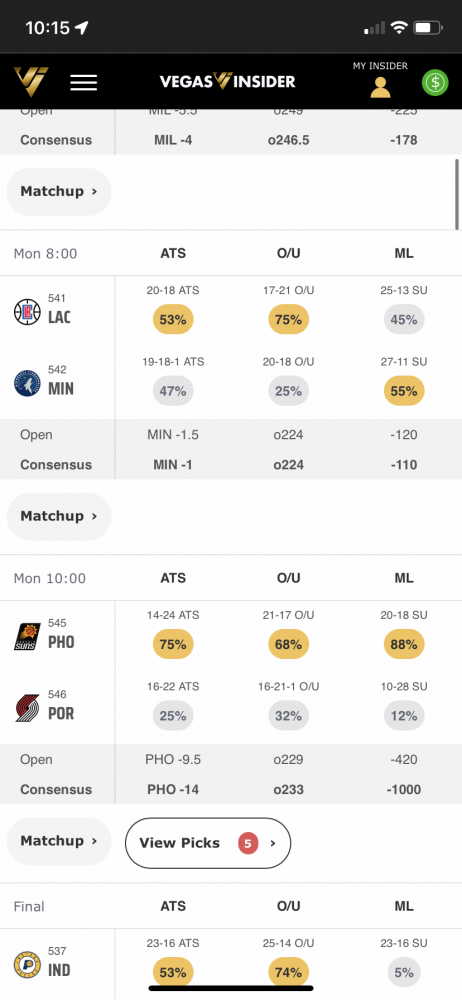Select MIN 55% moneyline badge
The height and width of the screenshot is (1000, 462).
[x=404, y=391]
